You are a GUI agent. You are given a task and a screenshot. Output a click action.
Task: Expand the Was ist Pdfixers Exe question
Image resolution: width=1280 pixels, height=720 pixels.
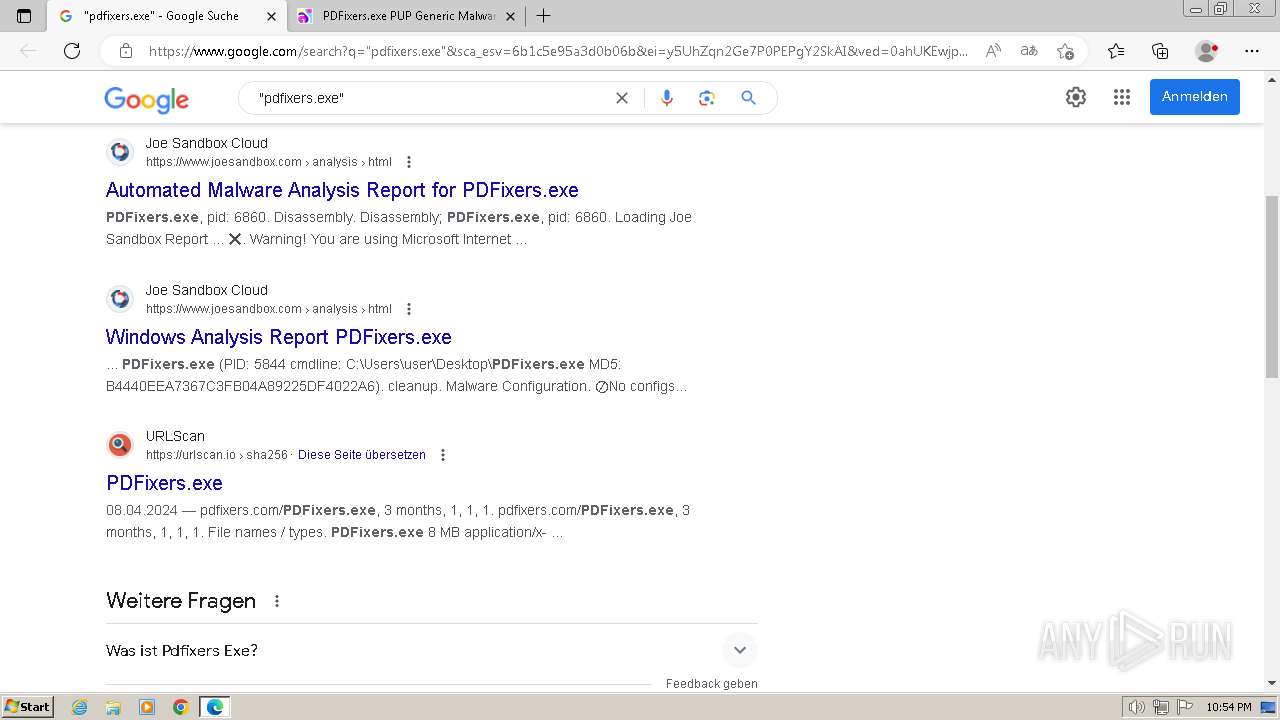[740, 650]
